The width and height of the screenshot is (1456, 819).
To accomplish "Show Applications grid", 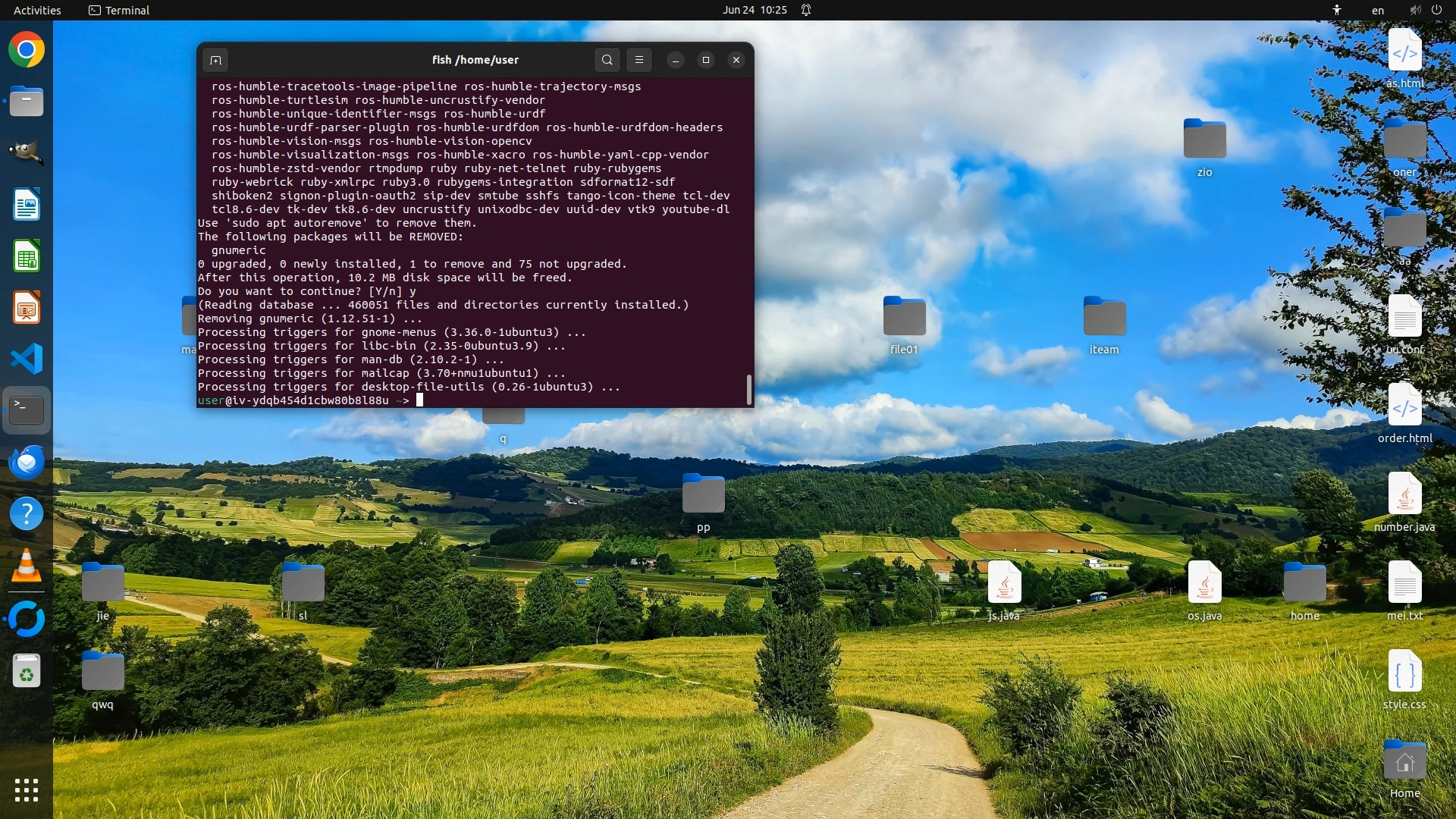I will (27, 790).
